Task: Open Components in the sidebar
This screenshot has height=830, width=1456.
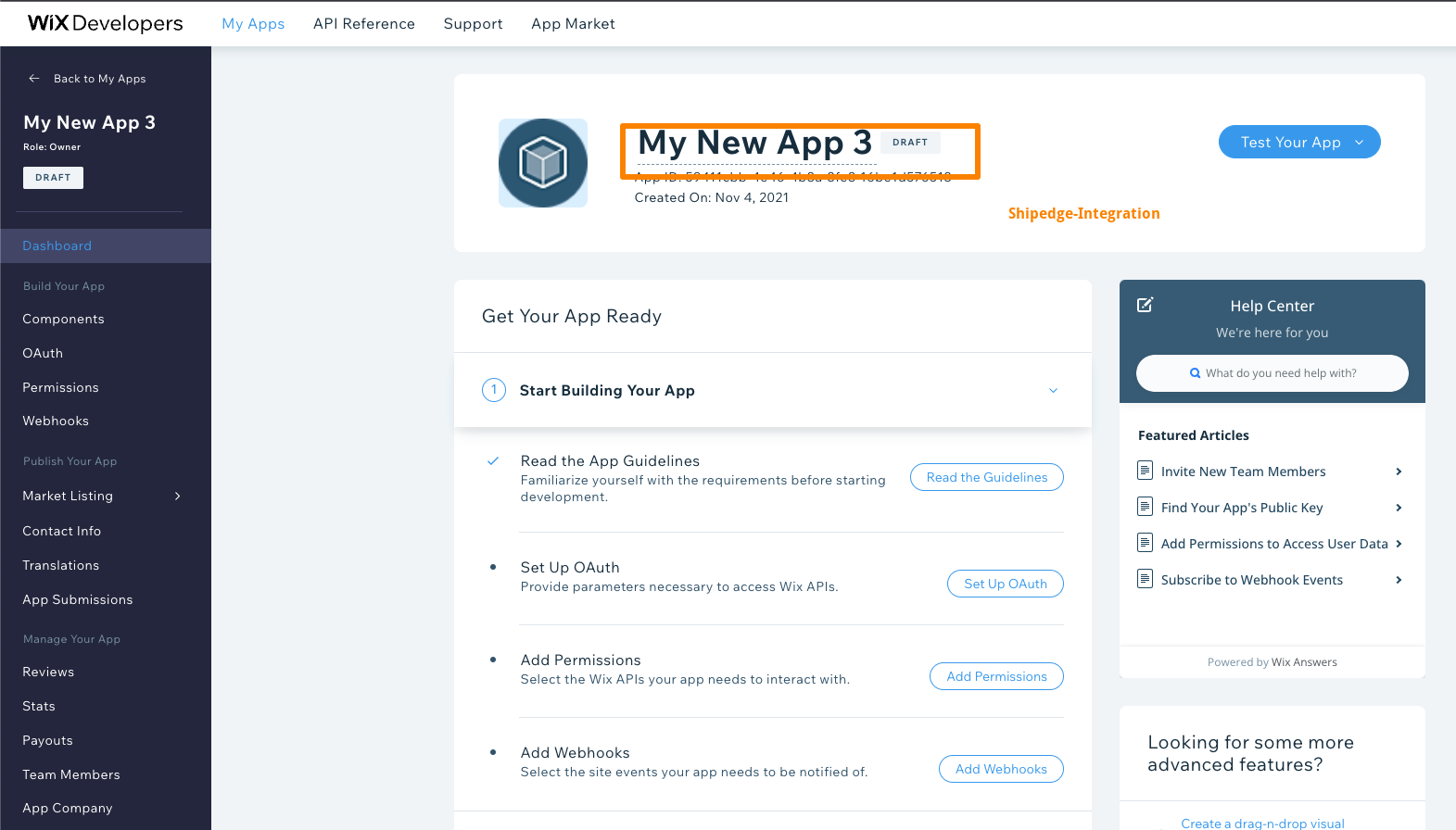Action: coord(63,319)
